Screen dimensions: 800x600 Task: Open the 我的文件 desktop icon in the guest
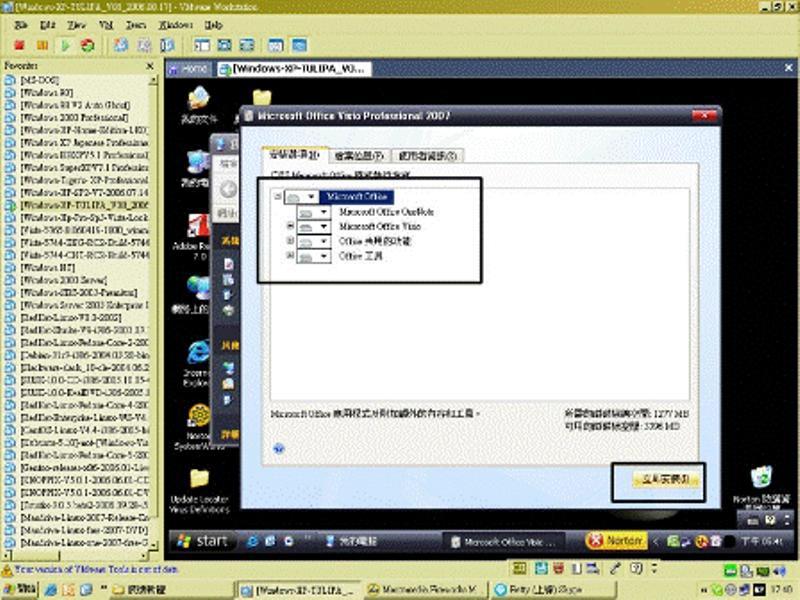tap(199, 105)
